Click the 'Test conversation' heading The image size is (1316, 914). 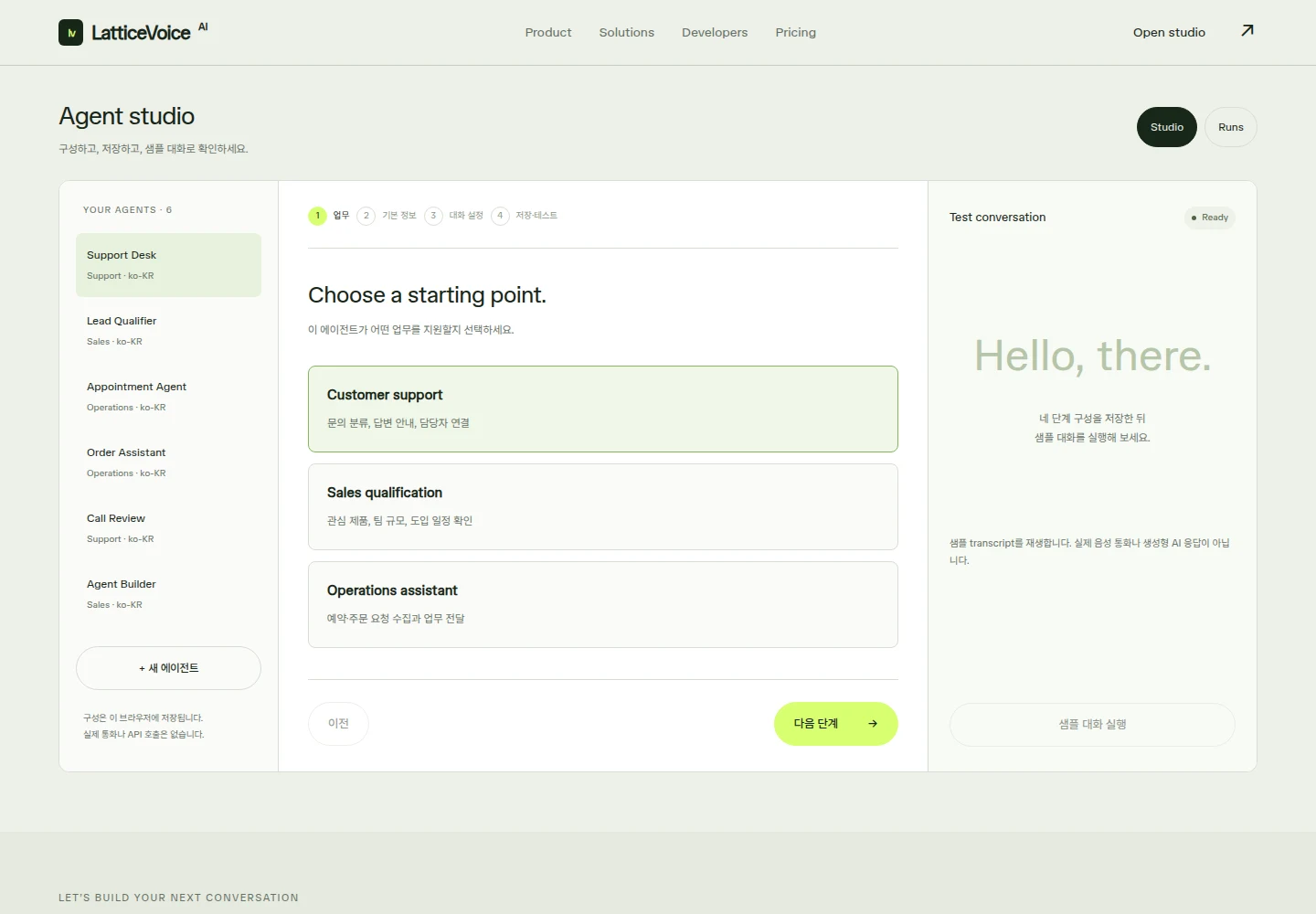(997, 218)
